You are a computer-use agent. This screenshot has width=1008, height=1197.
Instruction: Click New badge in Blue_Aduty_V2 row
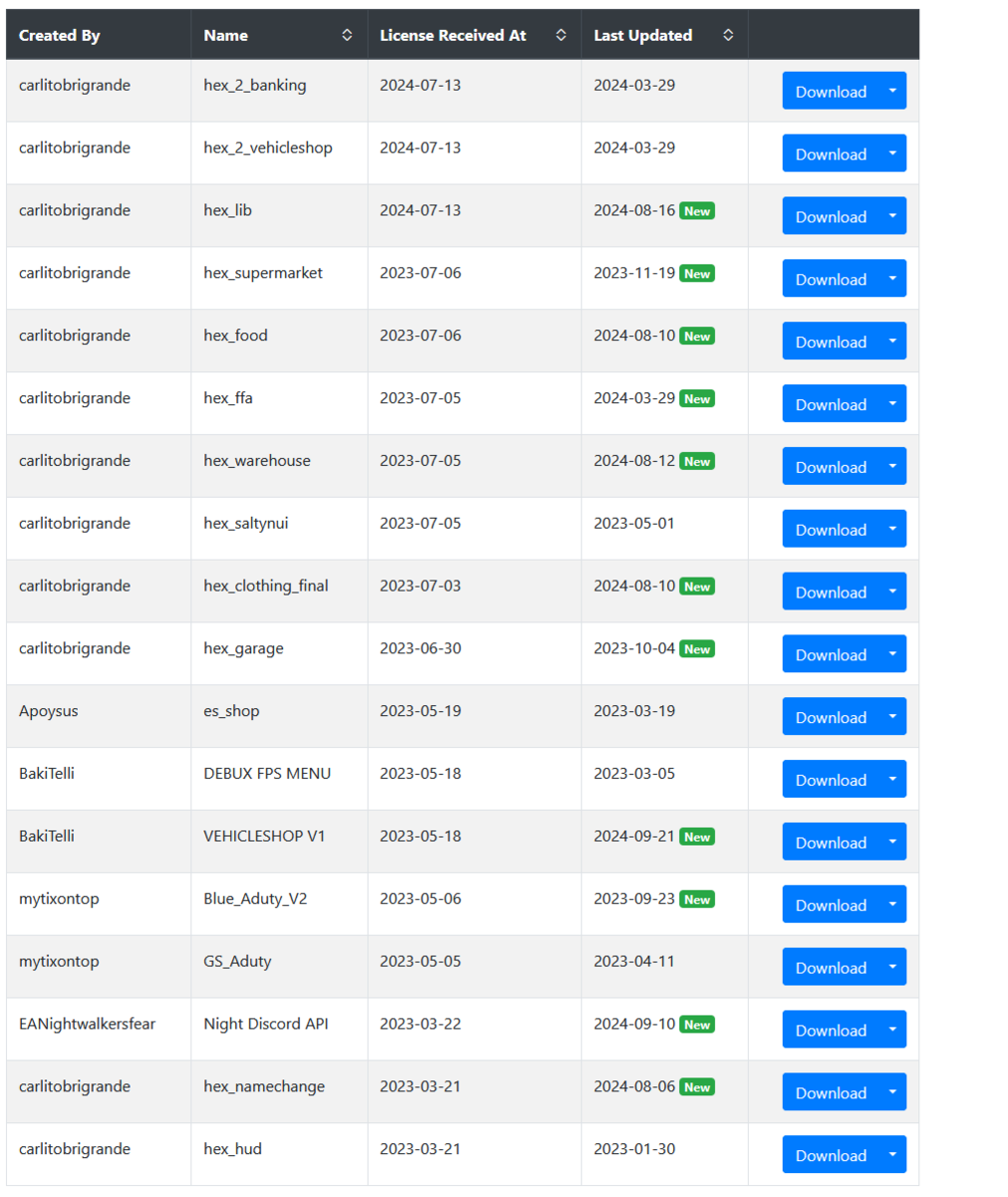[x=697, y=900]
